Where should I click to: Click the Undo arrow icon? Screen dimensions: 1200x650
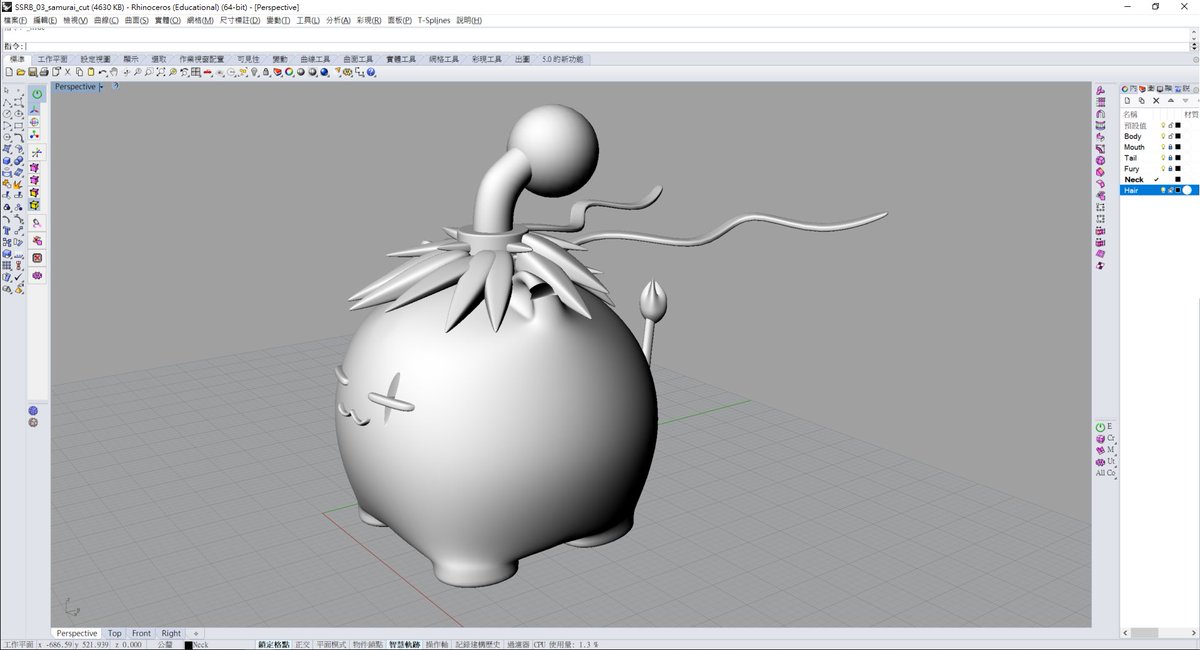coord(103,72)
